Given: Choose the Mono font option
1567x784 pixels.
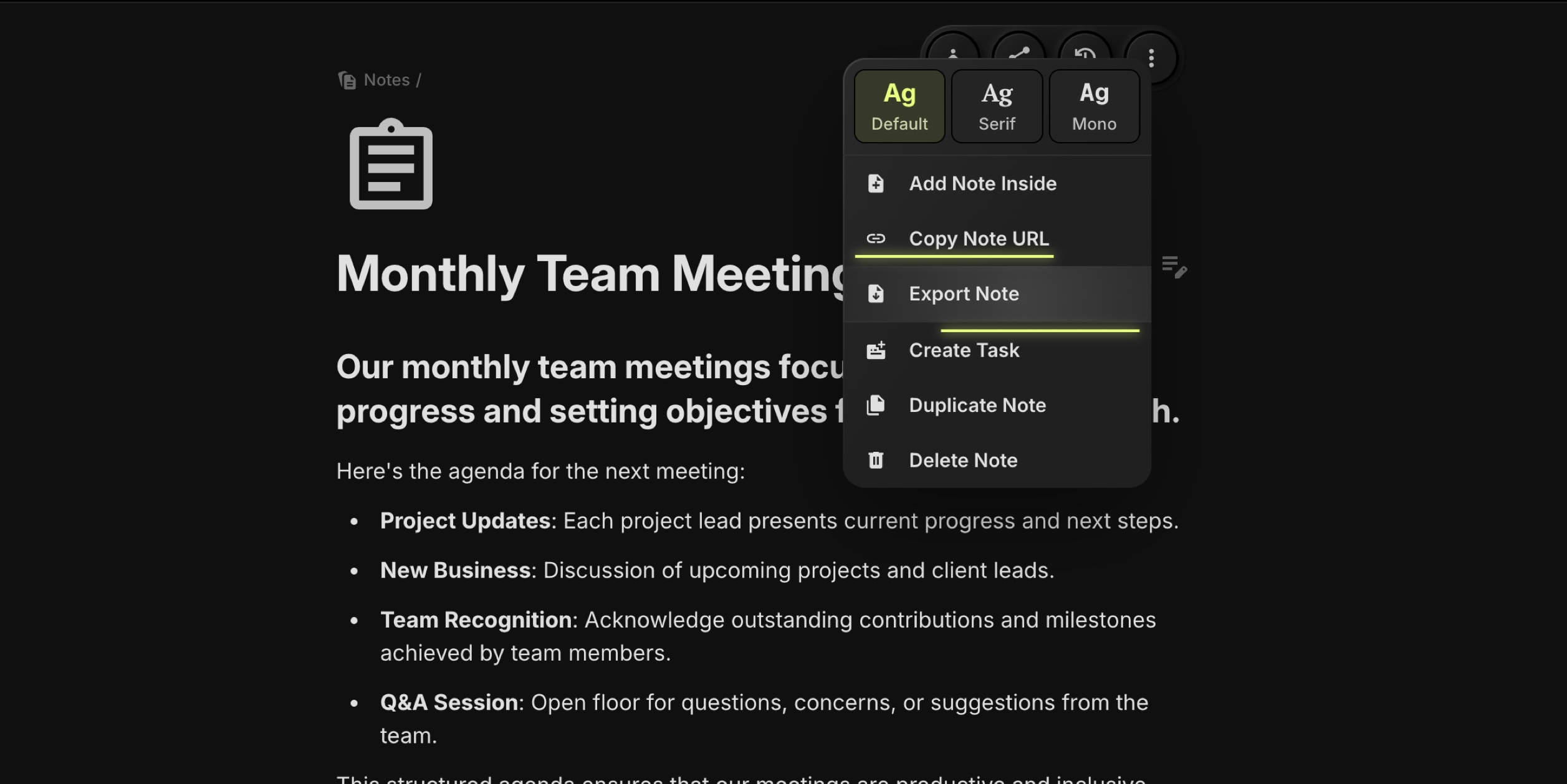Looking at the screenshot, I should tap(1094, 106).
